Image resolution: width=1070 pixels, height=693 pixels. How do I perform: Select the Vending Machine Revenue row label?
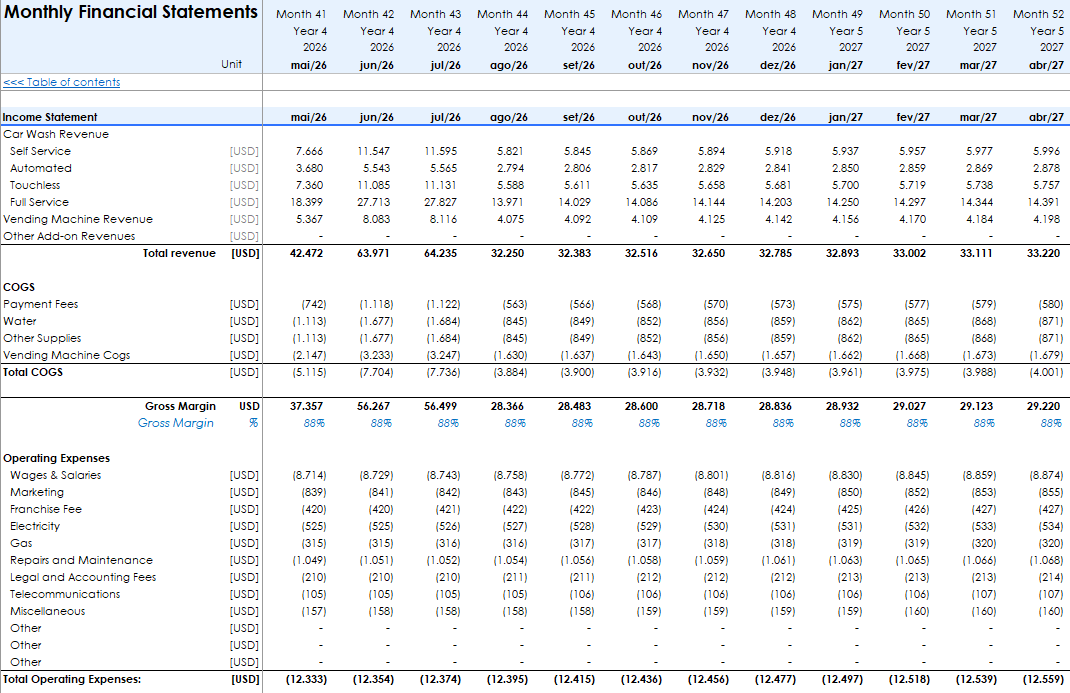[78, 219]
